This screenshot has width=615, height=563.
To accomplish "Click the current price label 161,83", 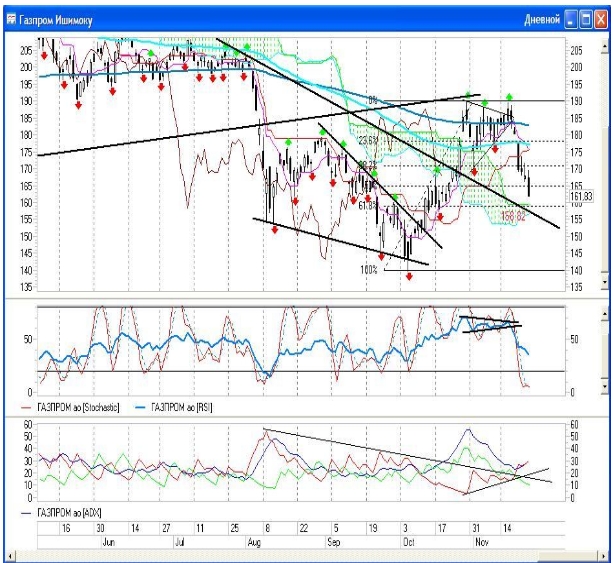I will point(581,196).
